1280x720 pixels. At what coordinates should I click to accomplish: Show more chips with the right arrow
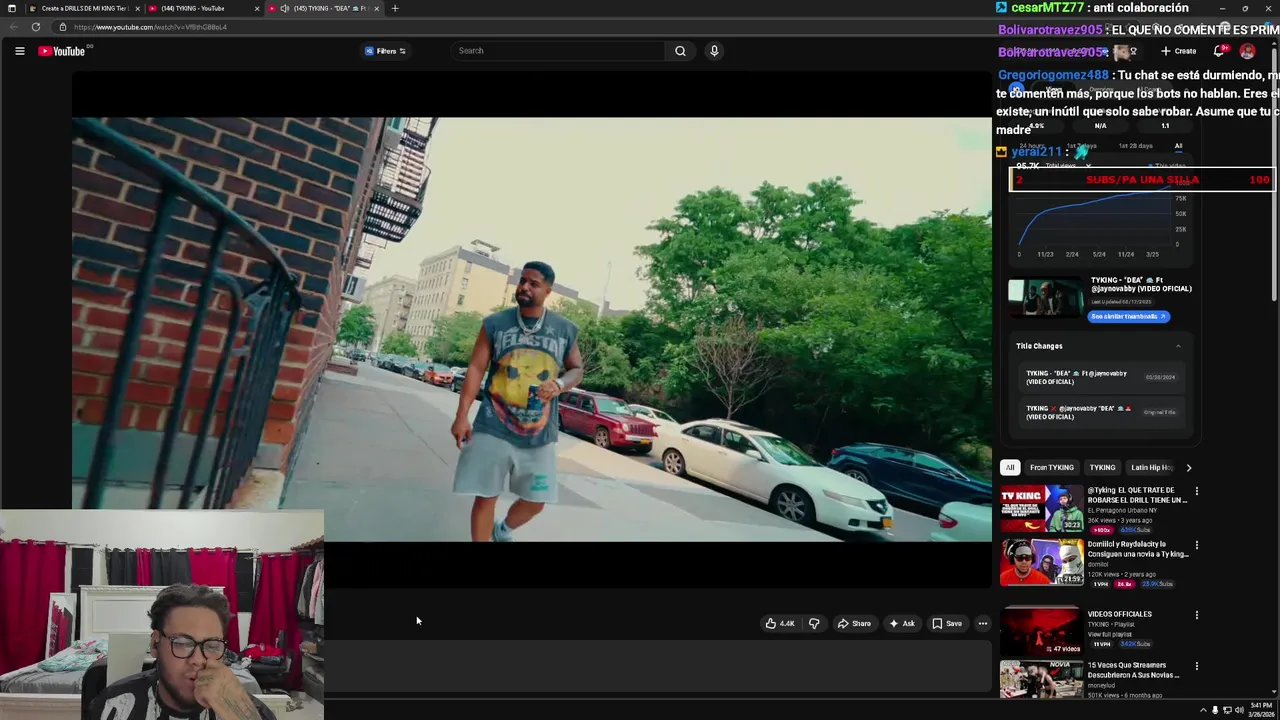pos(1188,467)
